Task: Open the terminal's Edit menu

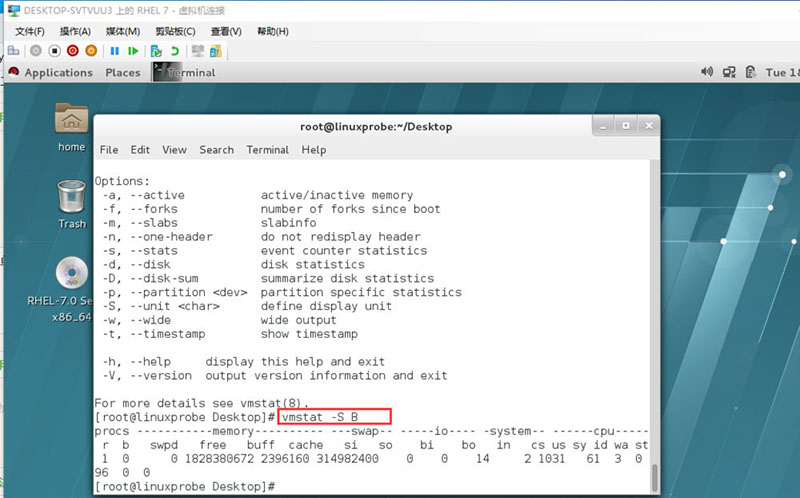Action: [x=140, y=149]
